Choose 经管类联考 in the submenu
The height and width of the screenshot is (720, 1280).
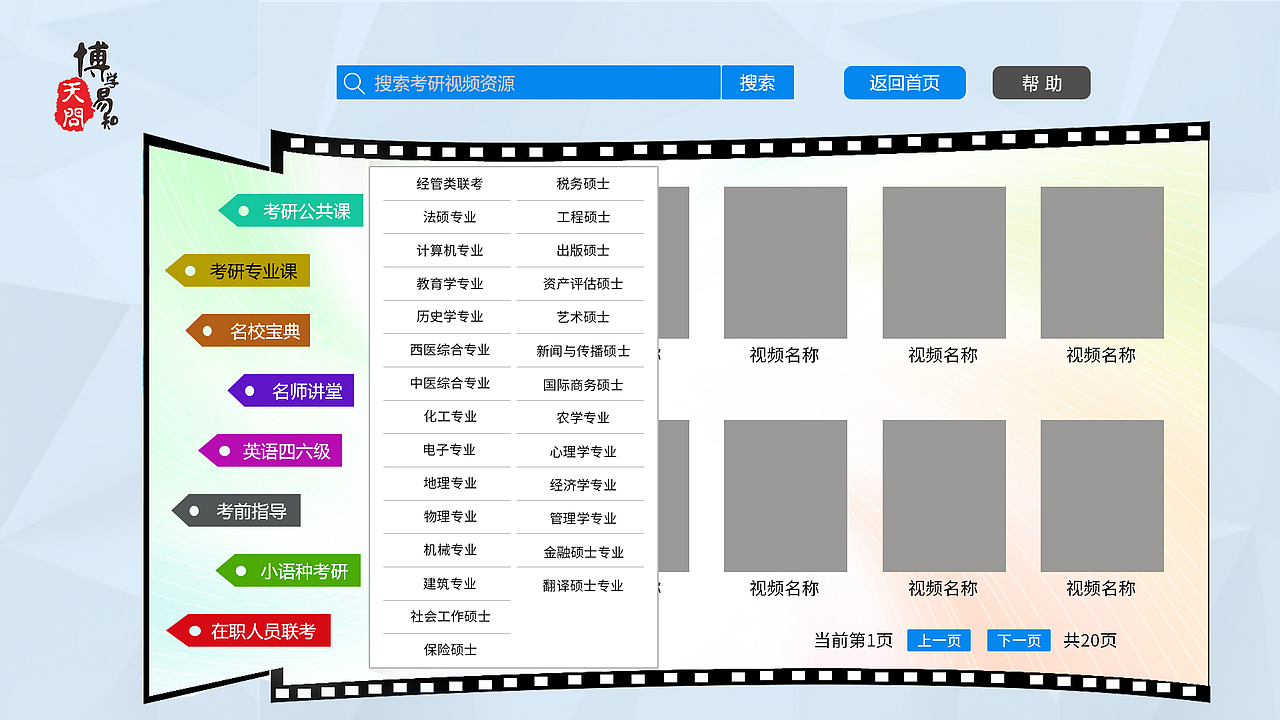tap(450, 184)
